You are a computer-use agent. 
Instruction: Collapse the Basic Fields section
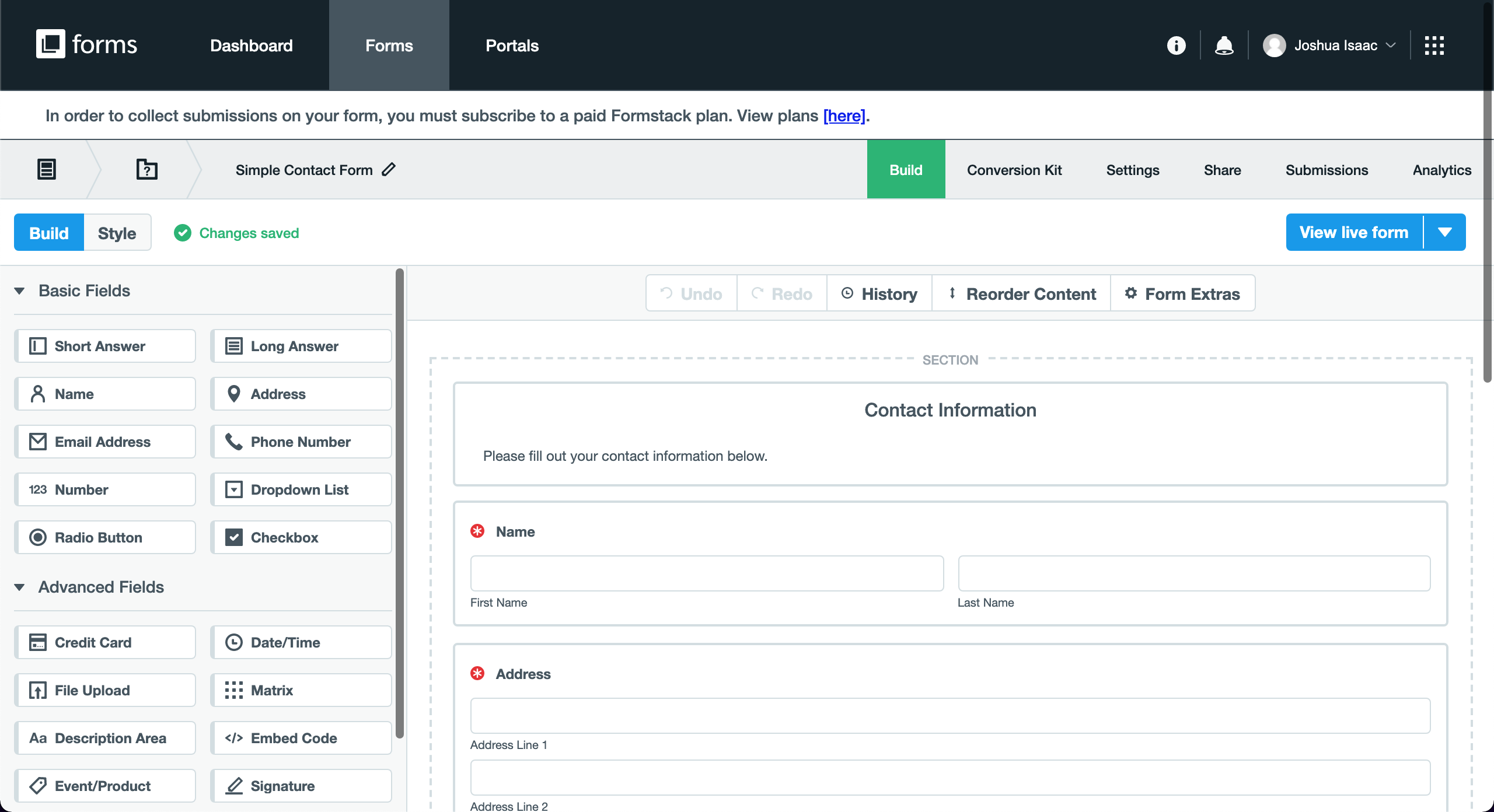click(x=22, y=290)
